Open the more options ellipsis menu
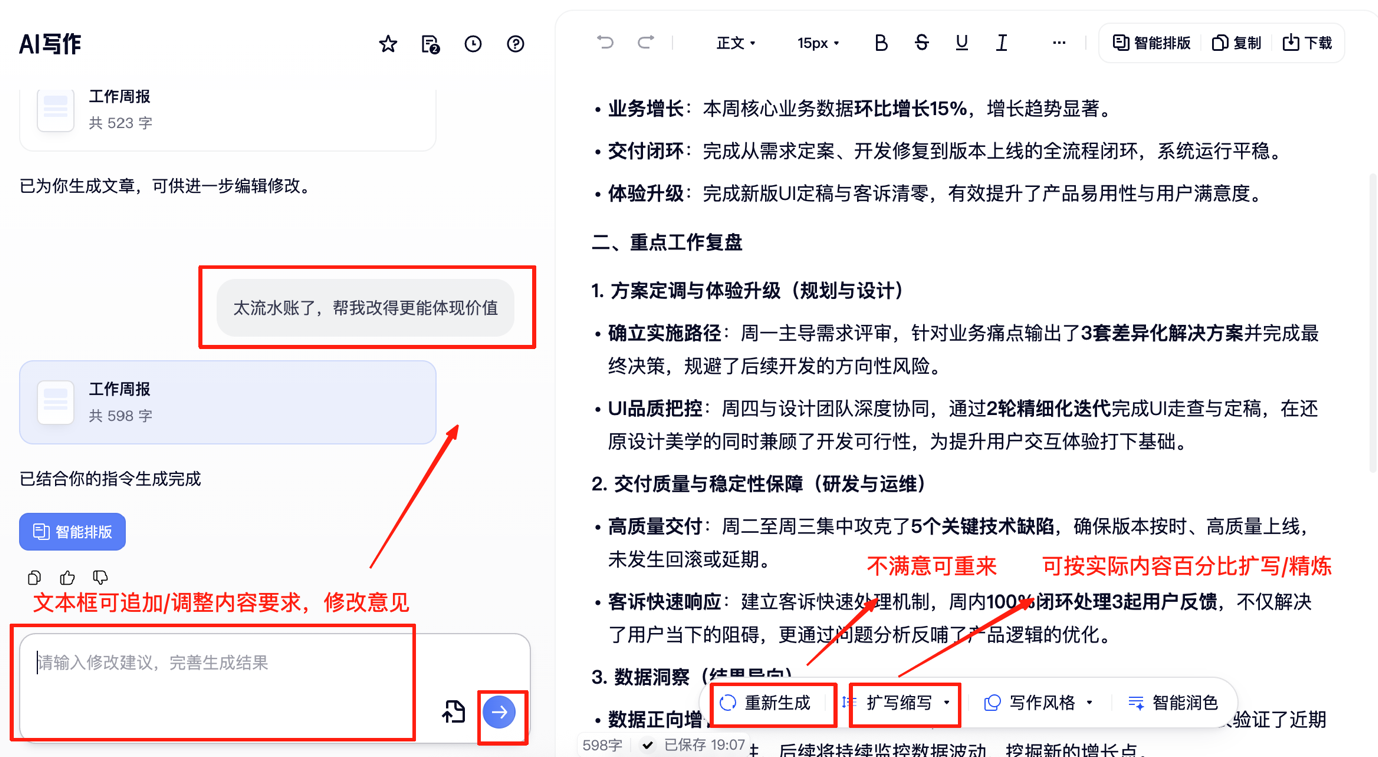This screenshot has height=757, width=1378. (x=1058, y=43)
